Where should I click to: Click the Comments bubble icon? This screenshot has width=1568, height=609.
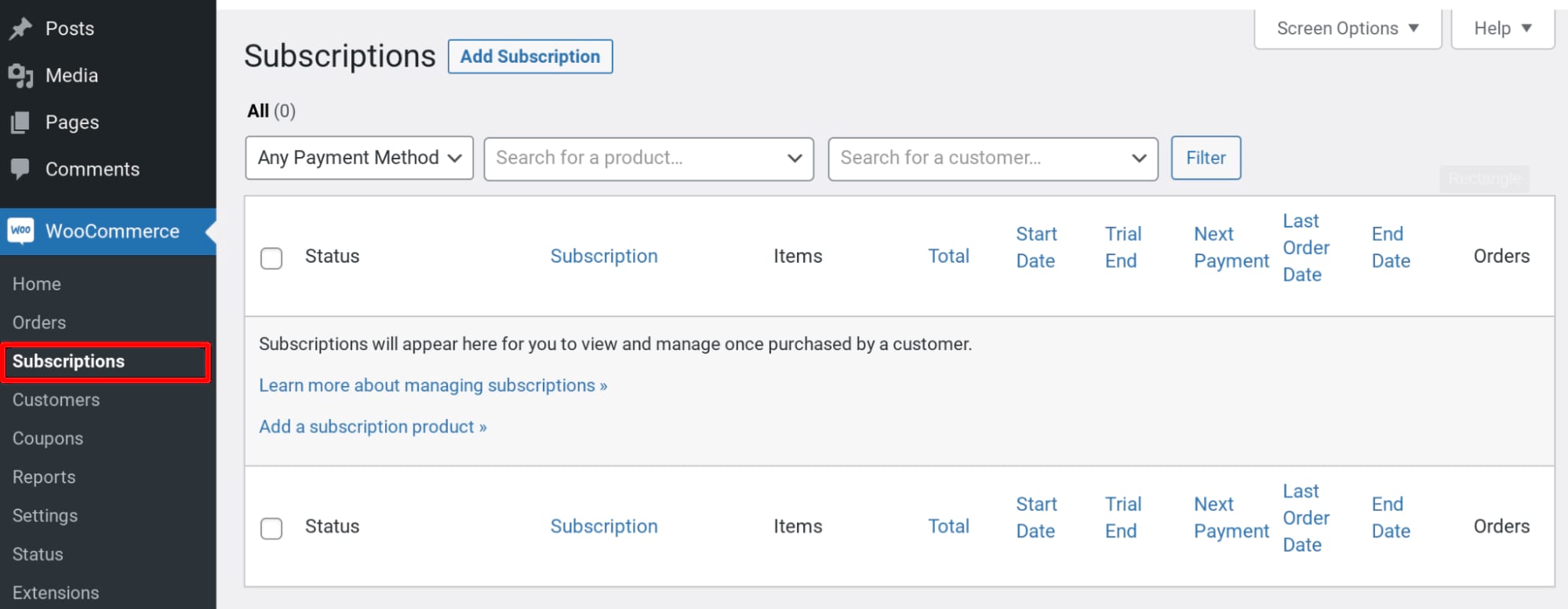point(20,169)
